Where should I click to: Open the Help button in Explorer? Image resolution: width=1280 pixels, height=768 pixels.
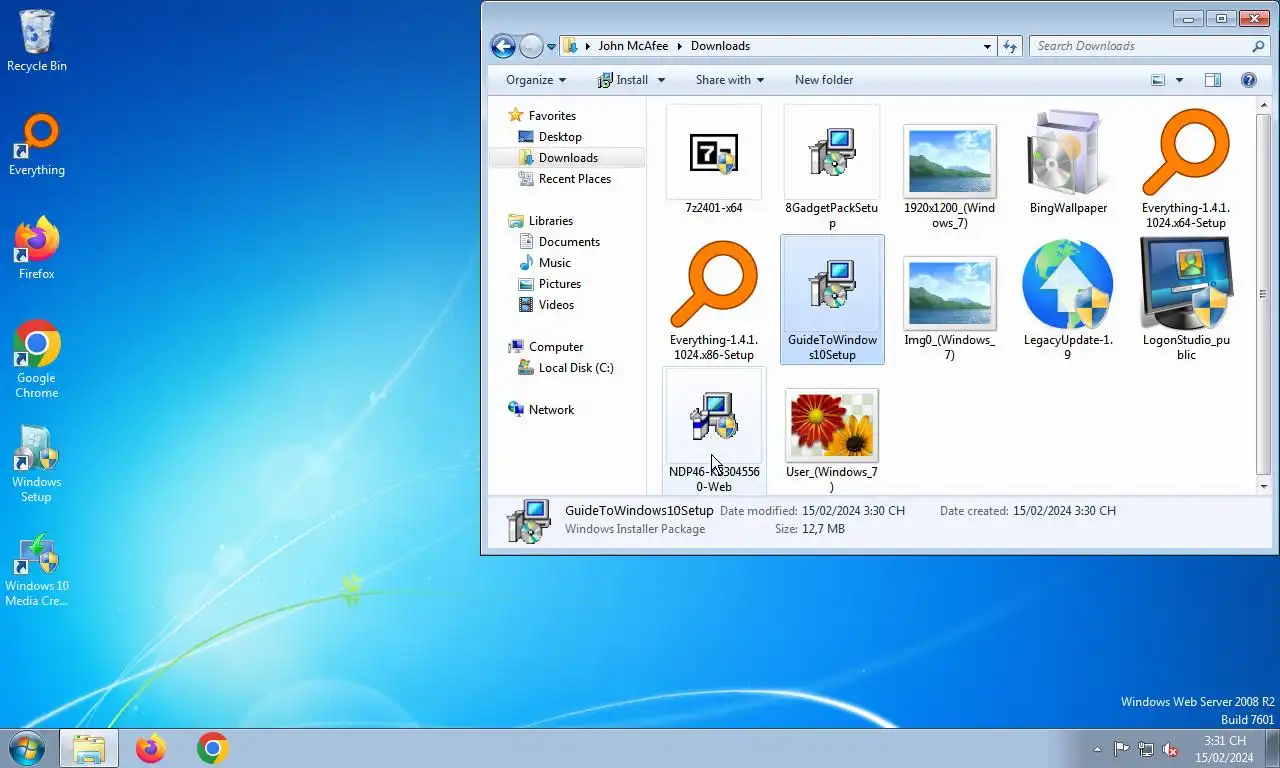coord(1248,80)
